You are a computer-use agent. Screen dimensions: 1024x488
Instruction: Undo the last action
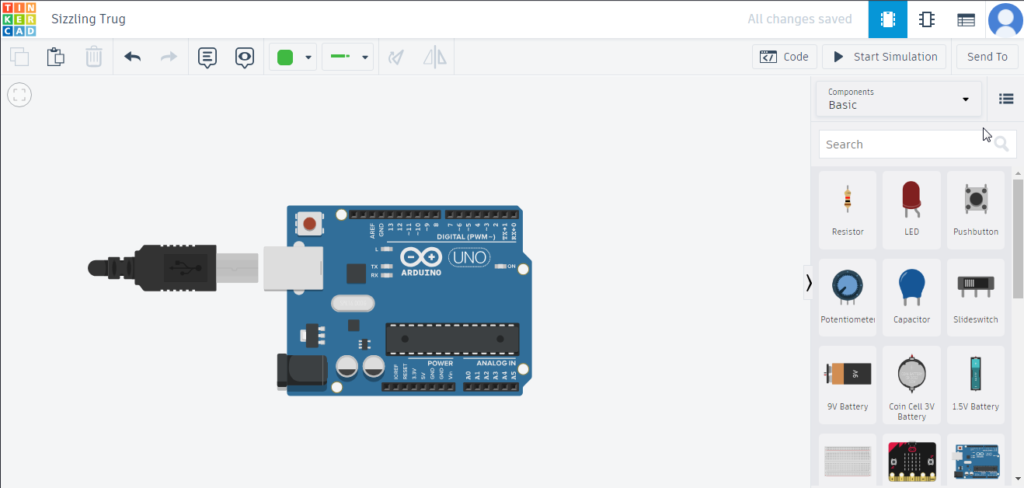(x=133, y=57)
